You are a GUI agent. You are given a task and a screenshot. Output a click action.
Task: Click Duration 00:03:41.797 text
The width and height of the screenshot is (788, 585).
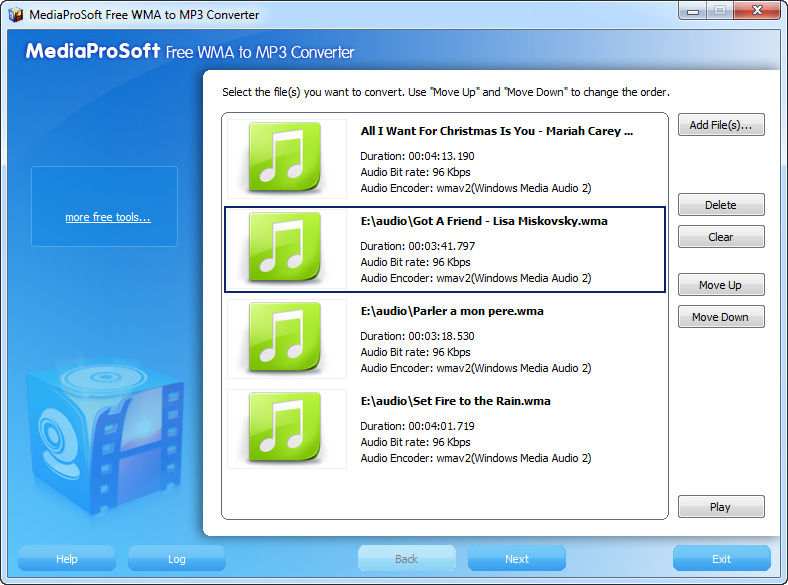(x=417, y=246)
